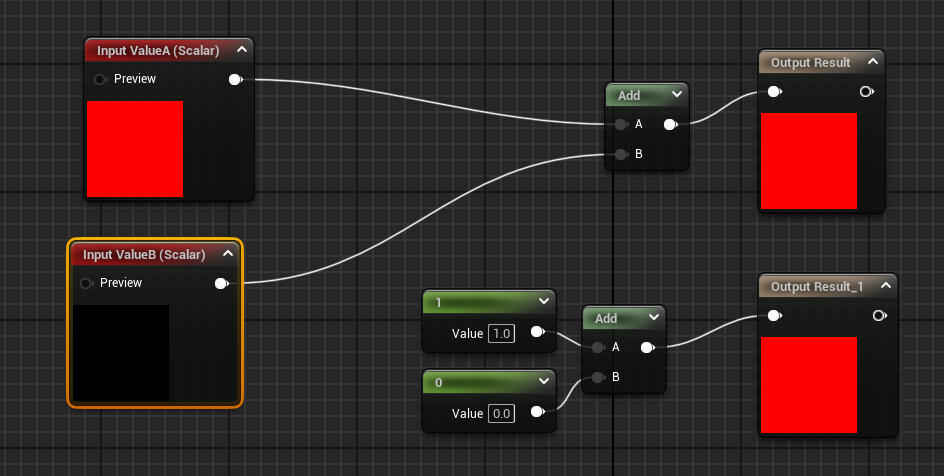The width and height of the screenshot is (944, 476).
Task: Click the B input pin on top Add node
Action: [x=621, y=155]
